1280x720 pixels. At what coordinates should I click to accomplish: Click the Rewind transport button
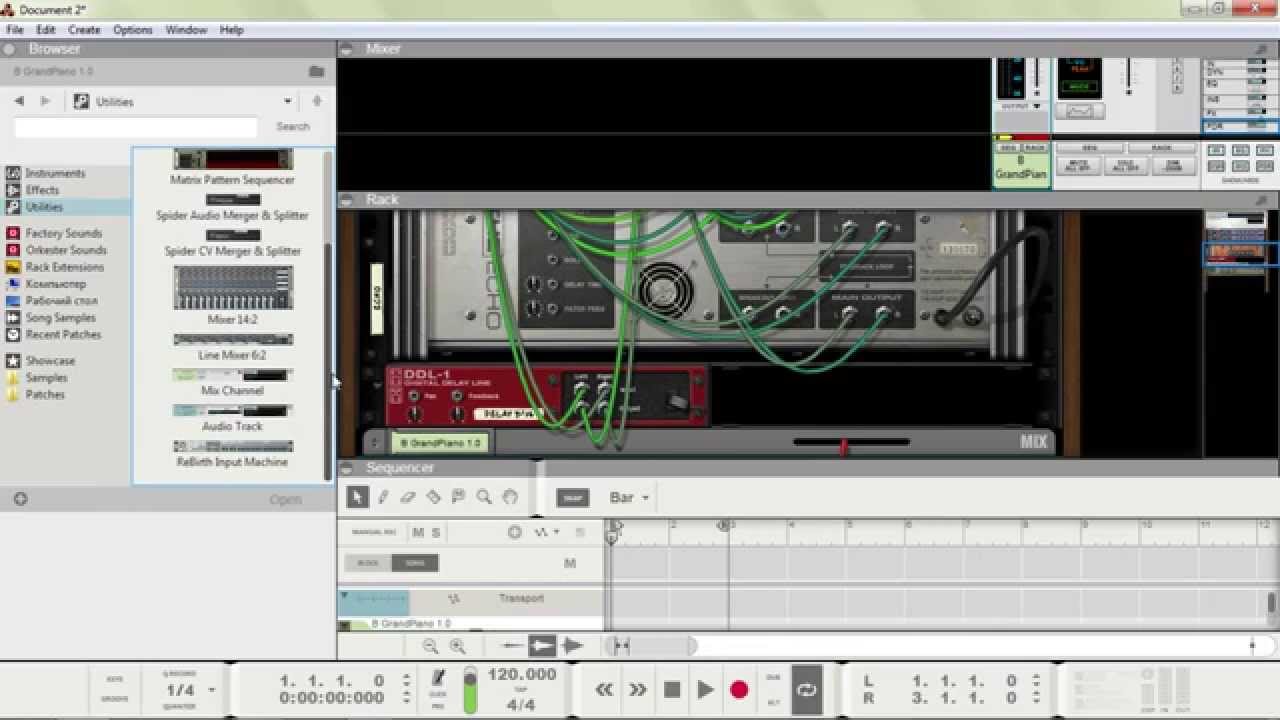(x=604, y=689)
